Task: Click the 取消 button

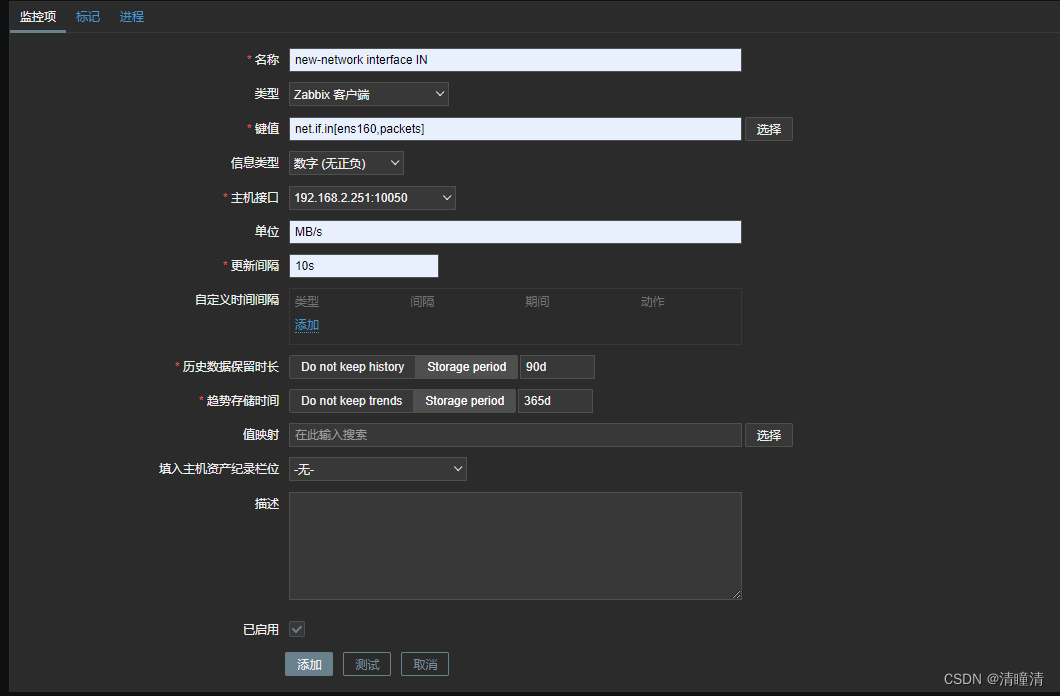Action: [x=425, y=664]
